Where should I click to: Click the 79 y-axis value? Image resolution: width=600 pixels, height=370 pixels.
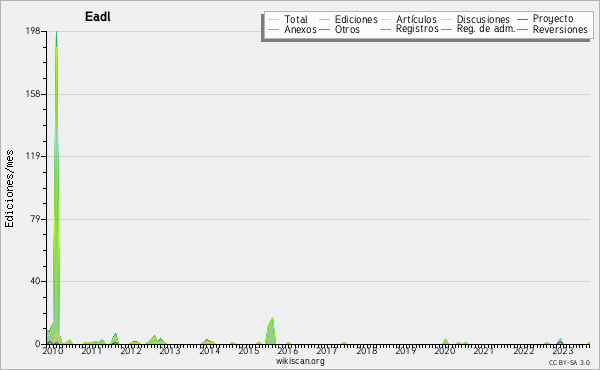pyautogui.click(x=35, y=219)
